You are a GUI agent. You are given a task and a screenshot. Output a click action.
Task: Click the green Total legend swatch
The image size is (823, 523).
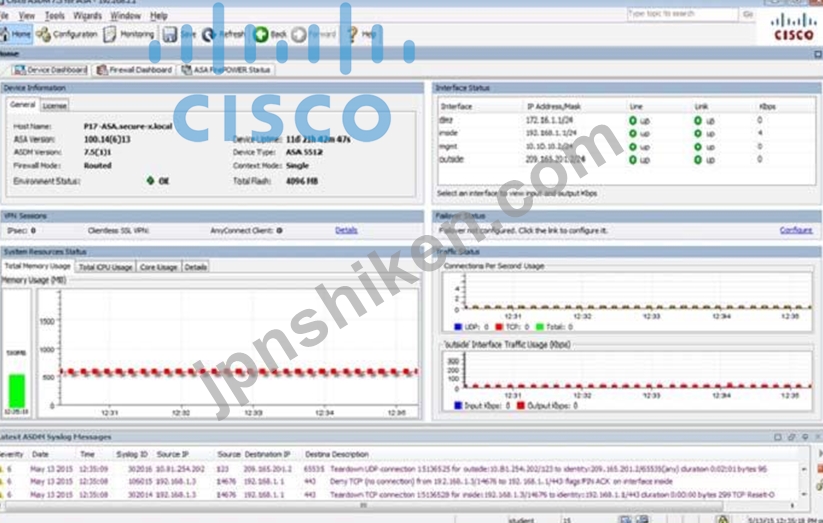pyautogui.click(x=539, y=327)
